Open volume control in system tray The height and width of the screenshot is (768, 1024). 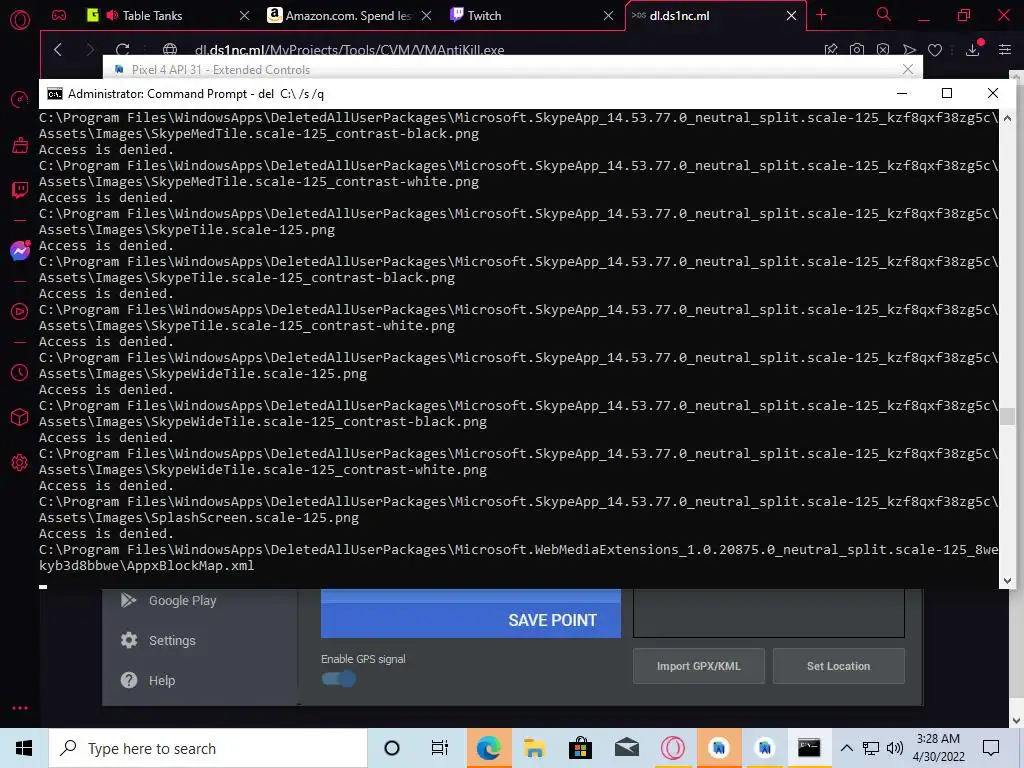(895, 748)
